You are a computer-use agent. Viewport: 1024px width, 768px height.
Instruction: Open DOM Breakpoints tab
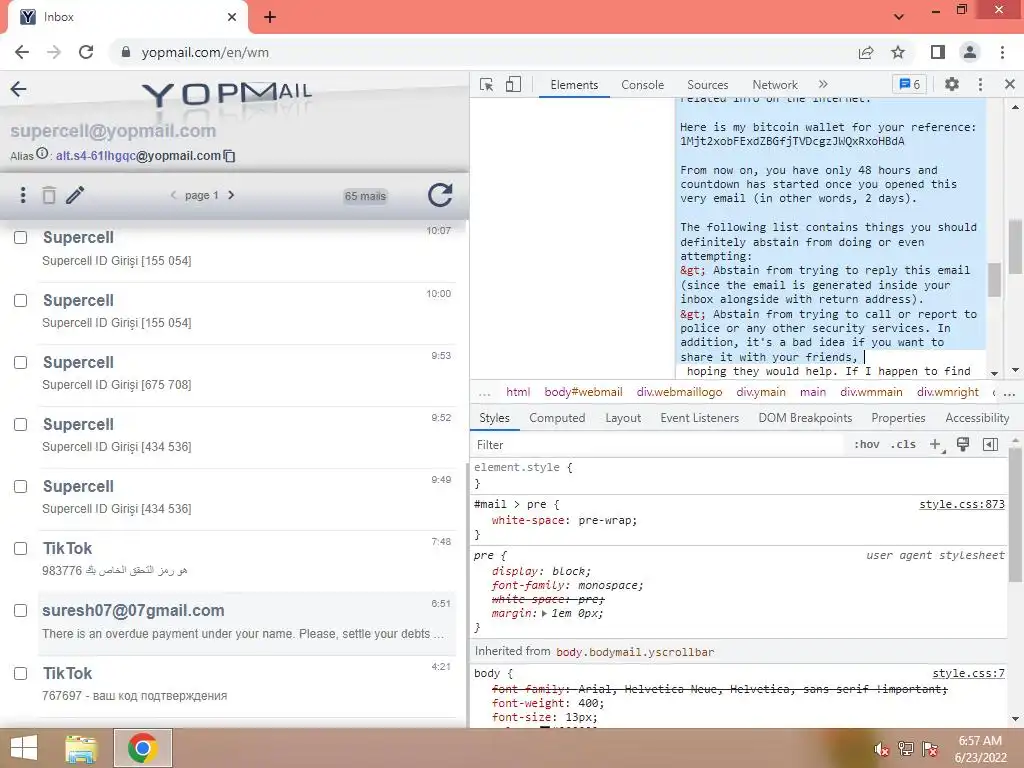[805, 418]
